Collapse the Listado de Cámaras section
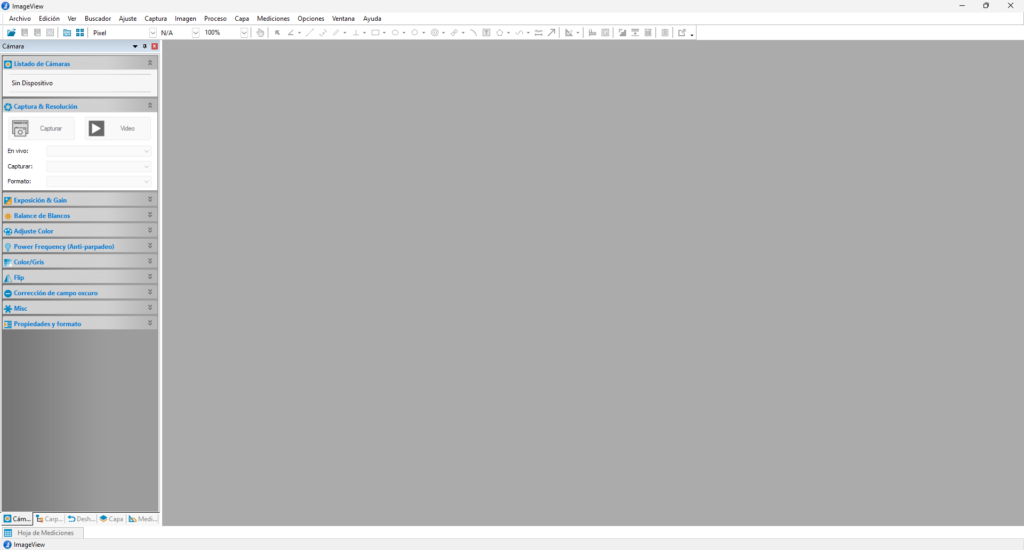1024x550 pixels. click(150, 63)
